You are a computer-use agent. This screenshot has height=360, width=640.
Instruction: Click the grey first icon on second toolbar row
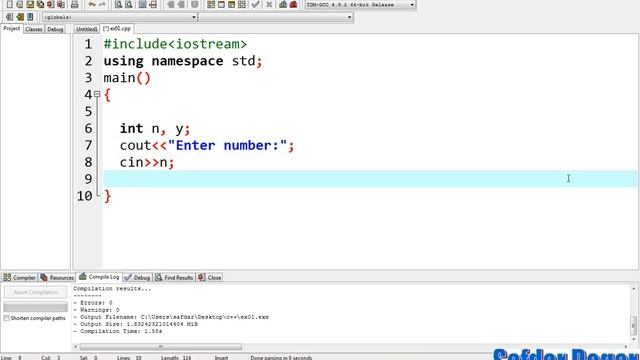tap(9, 17)
